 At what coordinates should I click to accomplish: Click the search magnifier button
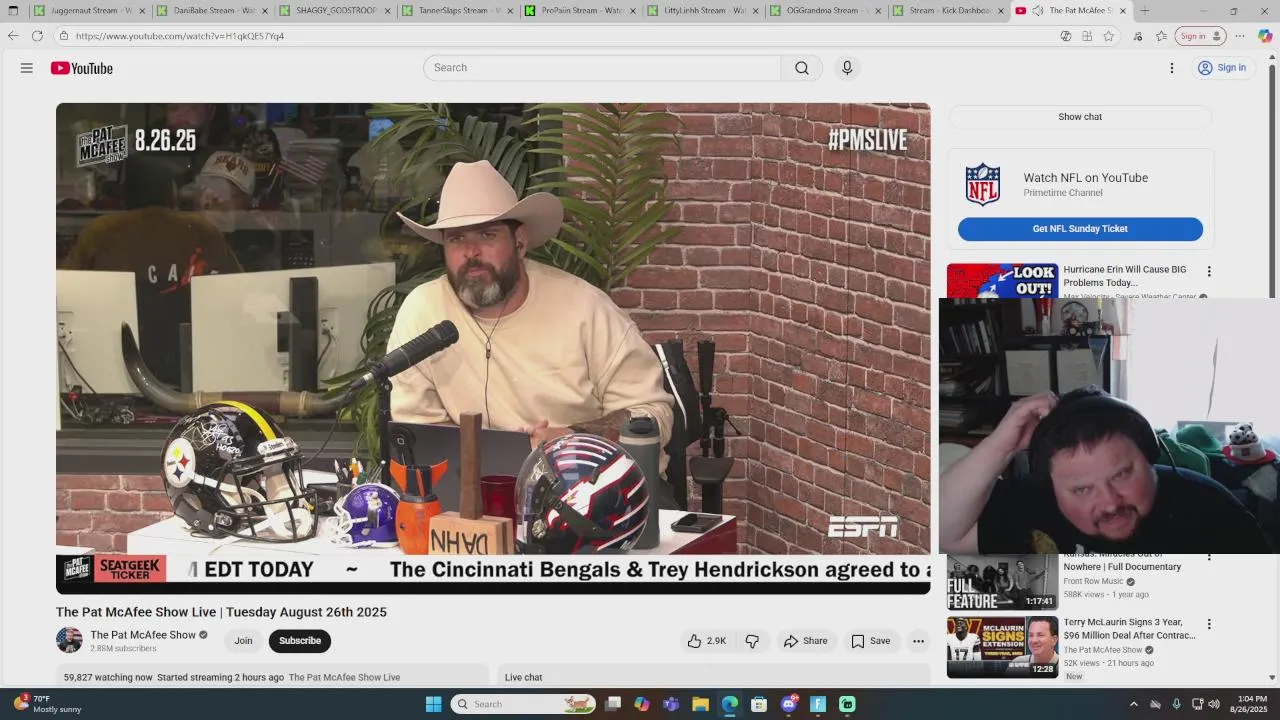click(x=802, y=68)
